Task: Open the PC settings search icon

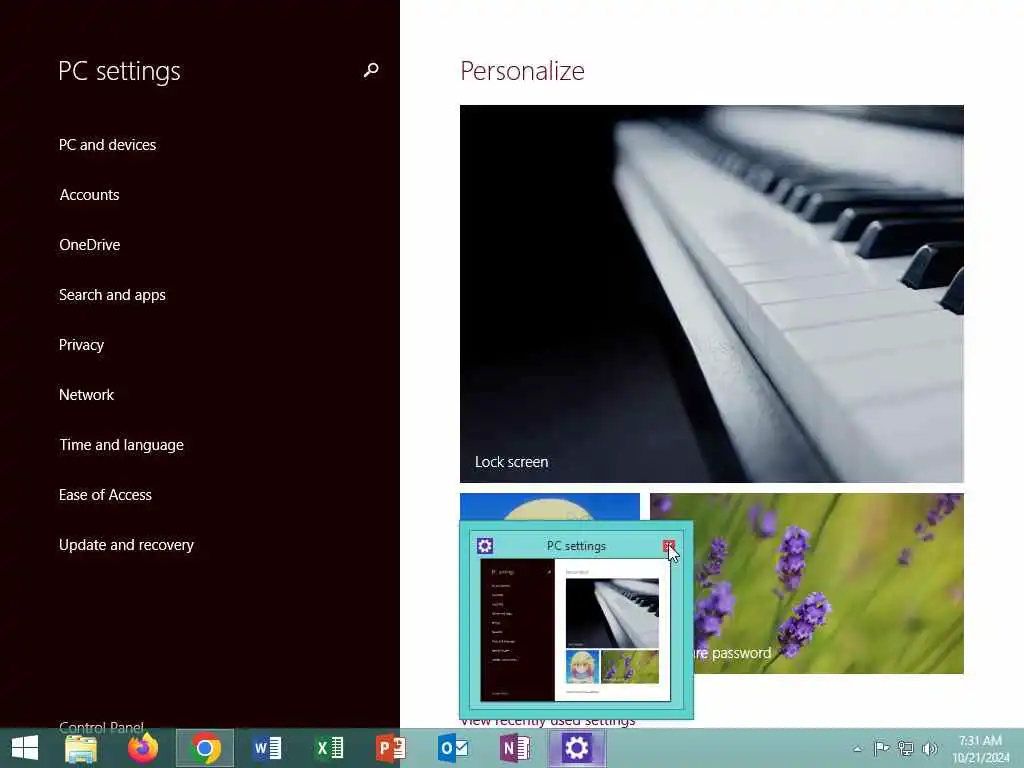Action: click(x=371, y=70)
